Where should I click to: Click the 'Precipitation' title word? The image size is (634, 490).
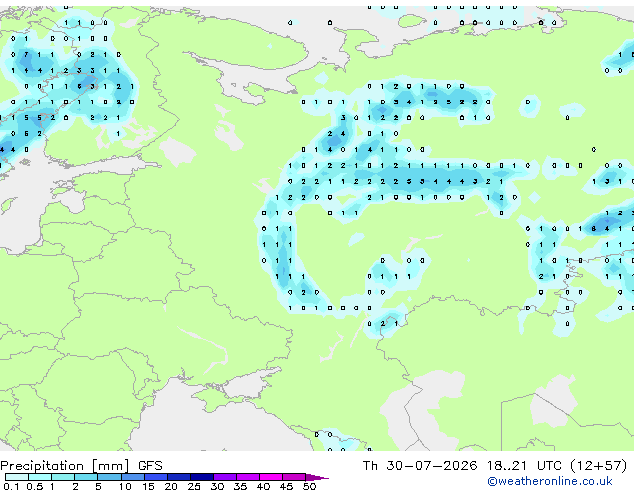pyautogui.click(x=42, y=466)
